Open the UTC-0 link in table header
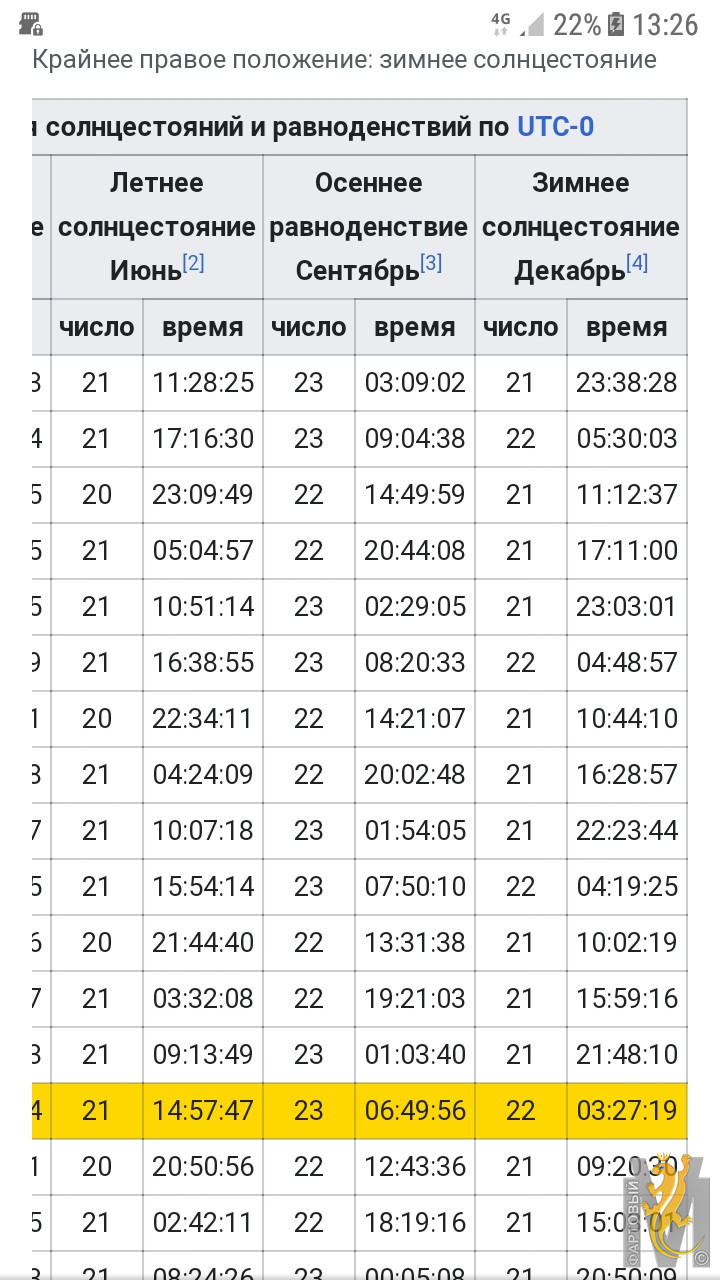Screen dimensions: 720x1280 tap(555, 127)
